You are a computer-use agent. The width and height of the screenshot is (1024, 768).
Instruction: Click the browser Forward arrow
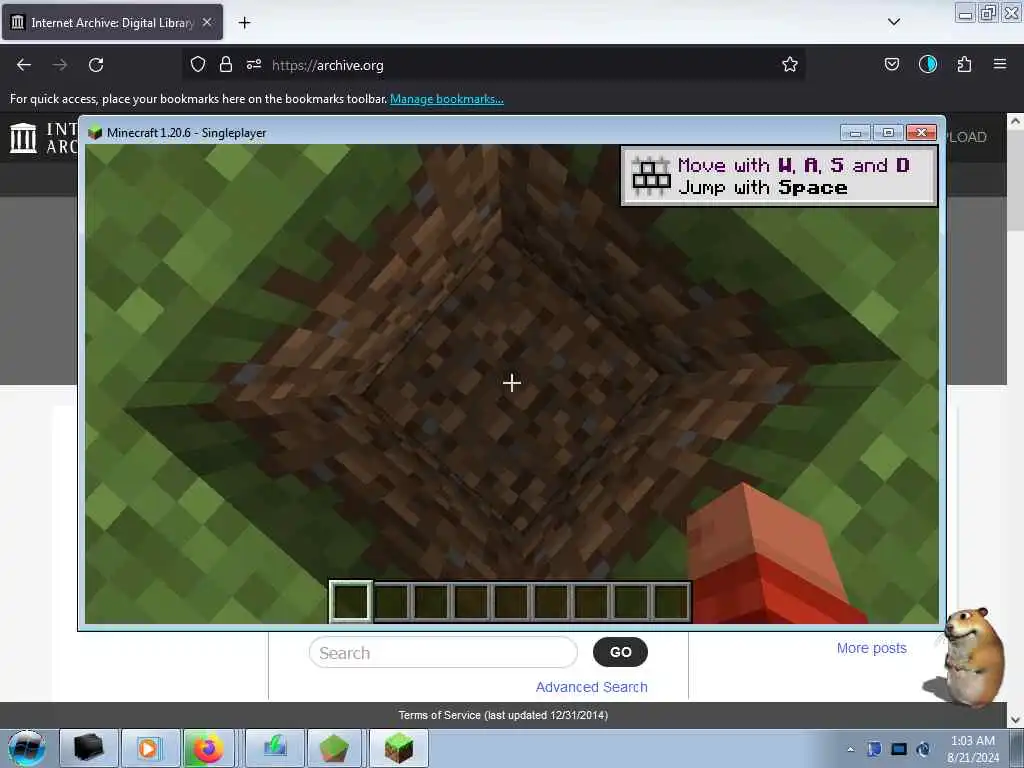tap(59, 65)
